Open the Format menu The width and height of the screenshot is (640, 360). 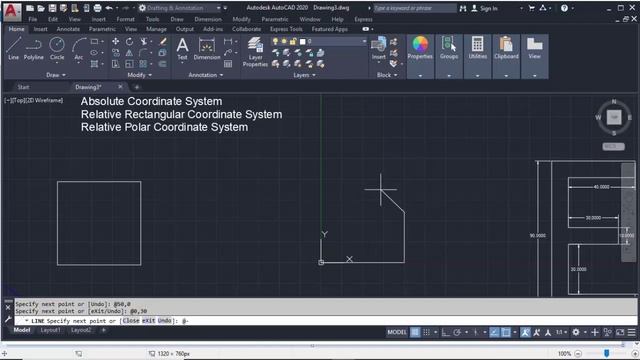125,19
